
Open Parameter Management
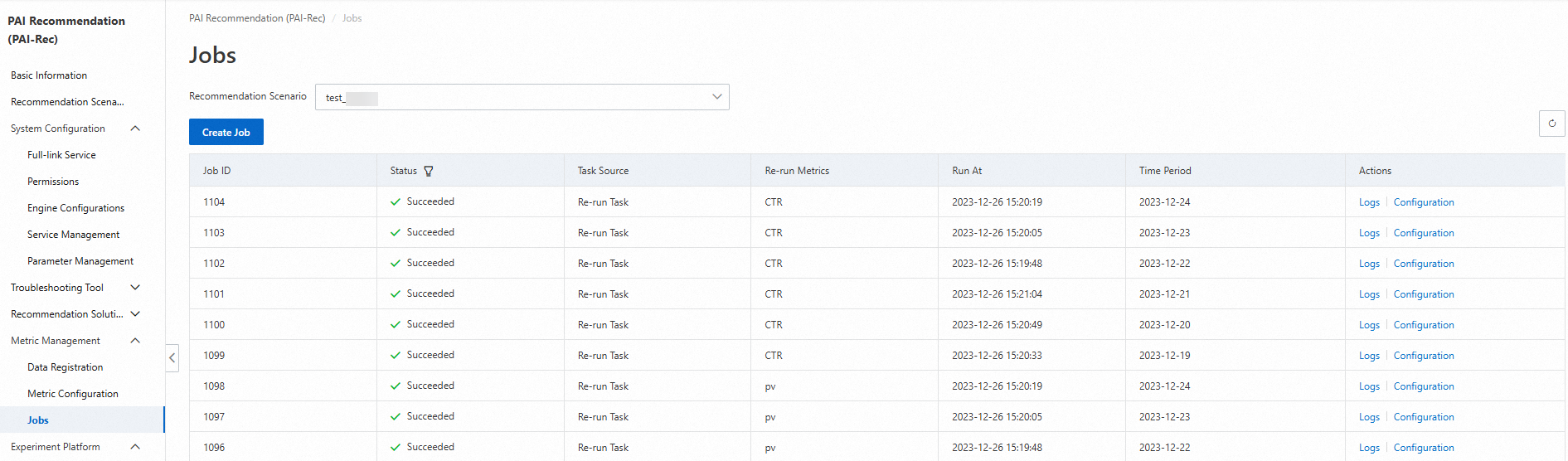80,261
